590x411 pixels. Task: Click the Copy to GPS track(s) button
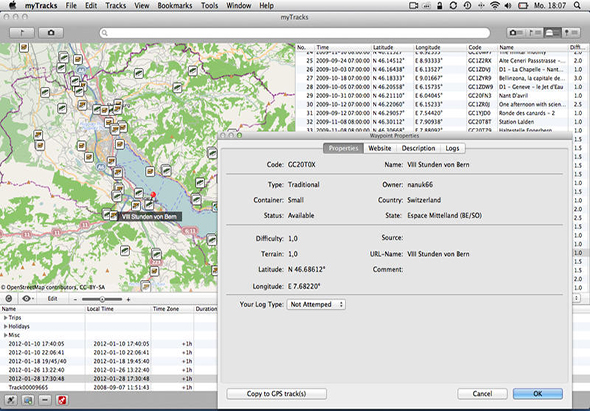[x=277, y=394]
